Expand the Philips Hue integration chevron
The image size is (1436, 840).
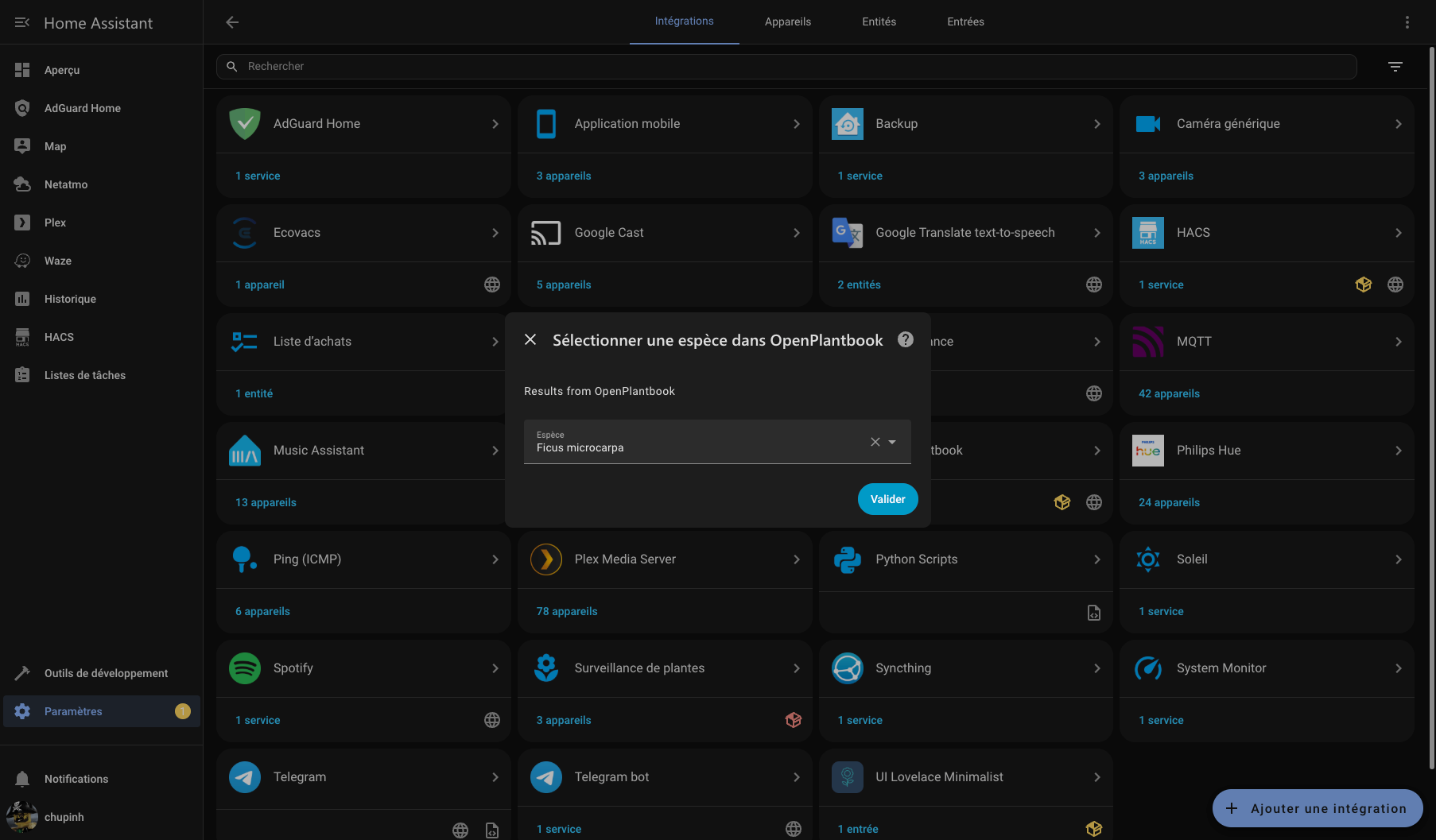tap(1398, 451)
